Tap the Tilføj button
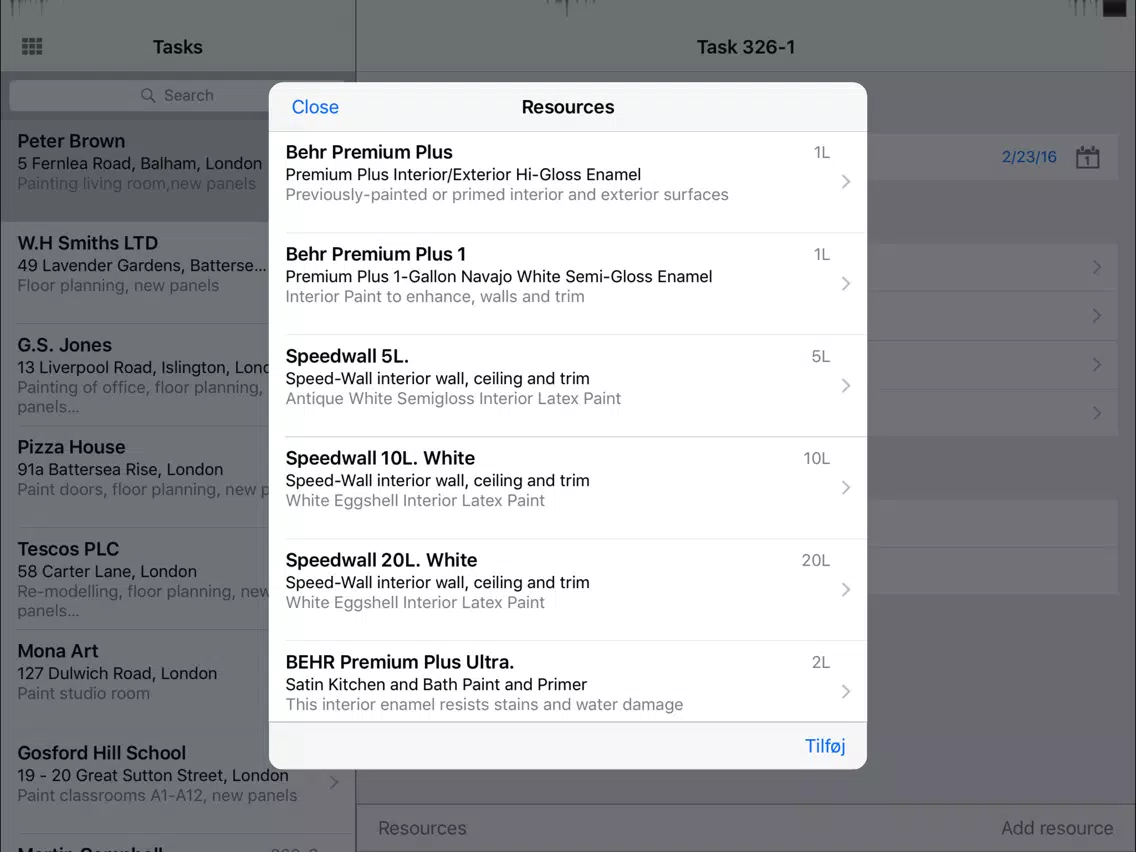 tap(825, 746)
